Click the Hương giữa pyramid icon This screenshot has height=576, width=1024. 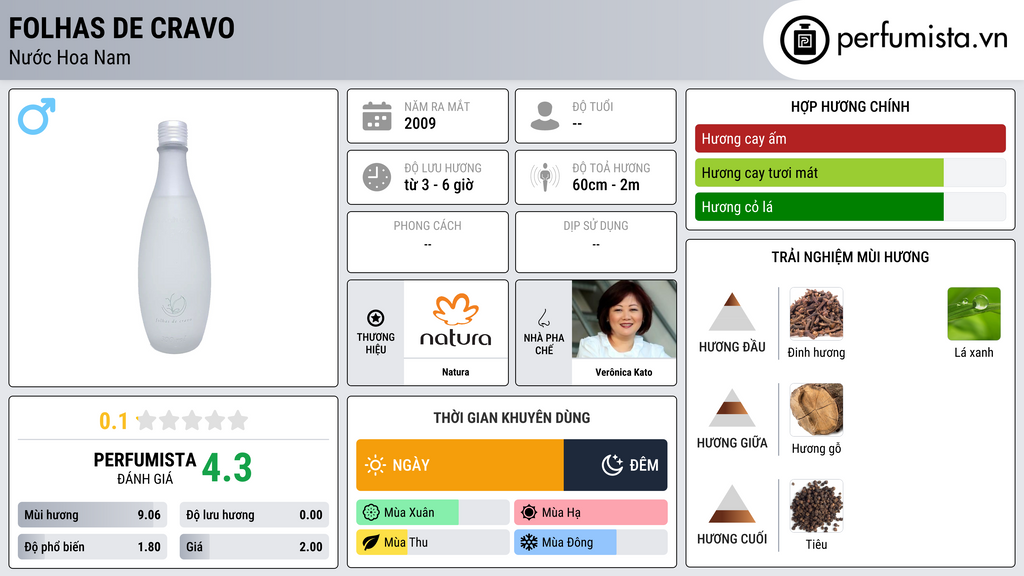[x=732, y=408]
